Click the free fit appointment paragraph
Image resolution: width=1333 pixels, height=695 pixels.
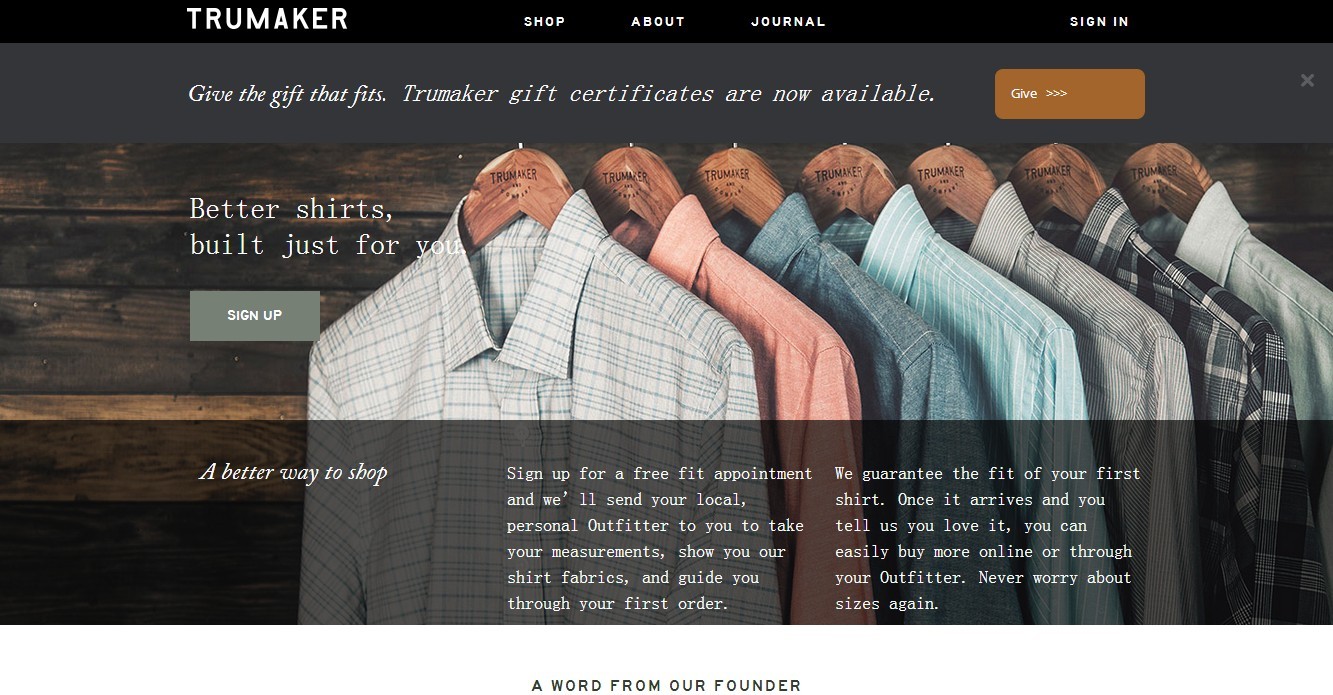pyautogui.click(x=660, y=538)
